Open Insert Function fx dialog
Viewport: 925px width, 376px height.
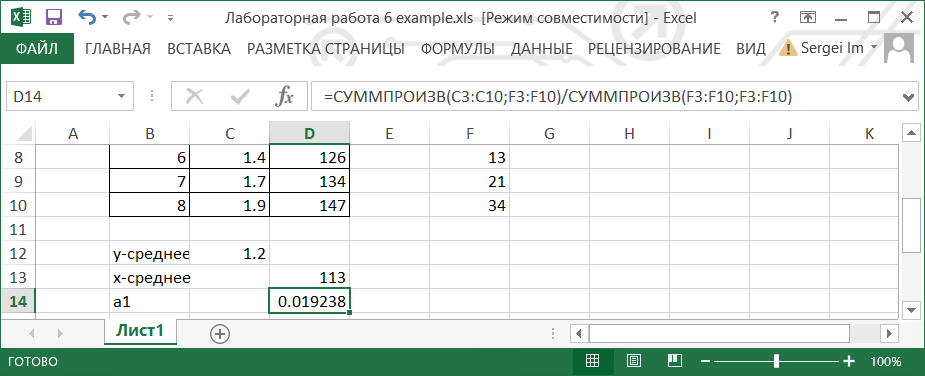tap(284, 96)
